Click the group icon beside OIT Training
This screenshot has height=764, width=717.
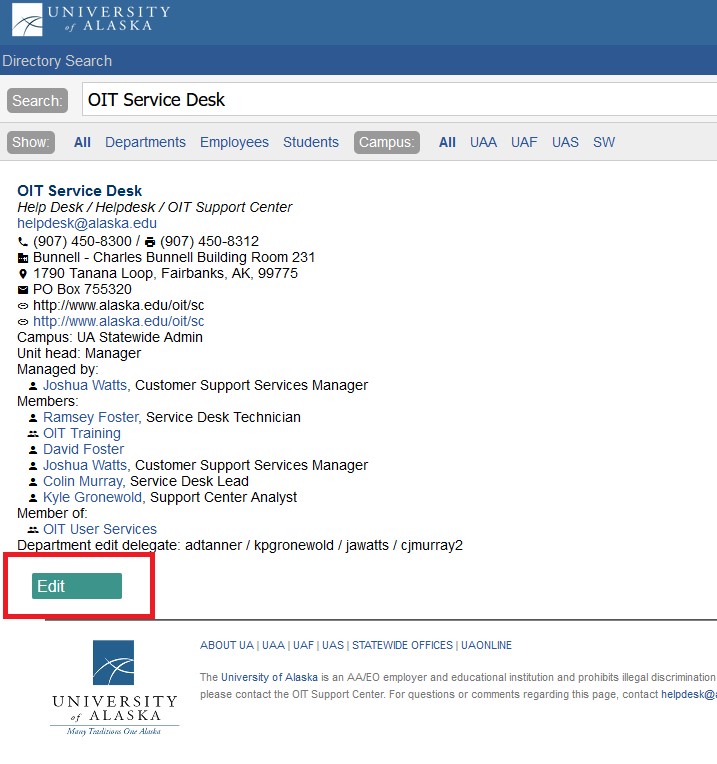coord(33,434)
